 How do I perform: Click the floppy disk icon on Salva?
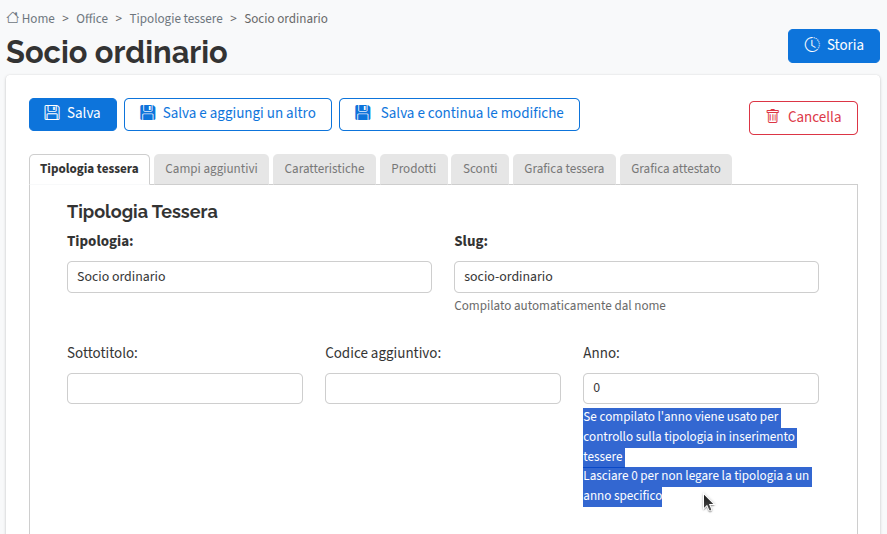52,114
